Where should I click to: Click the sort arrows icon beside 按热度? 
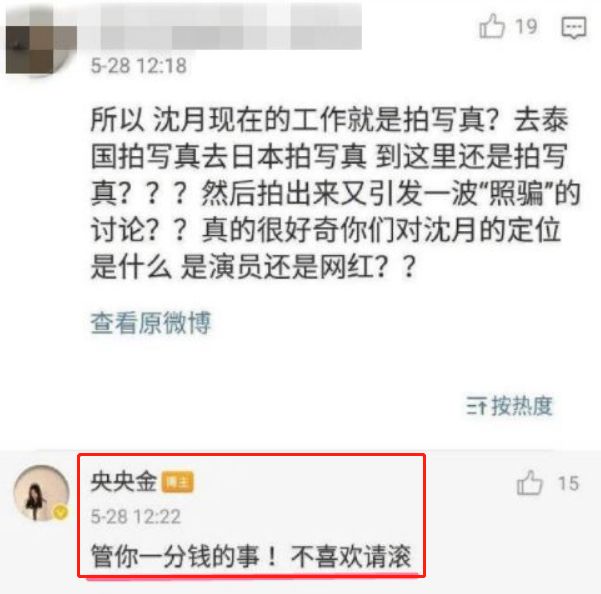point(476,406)
